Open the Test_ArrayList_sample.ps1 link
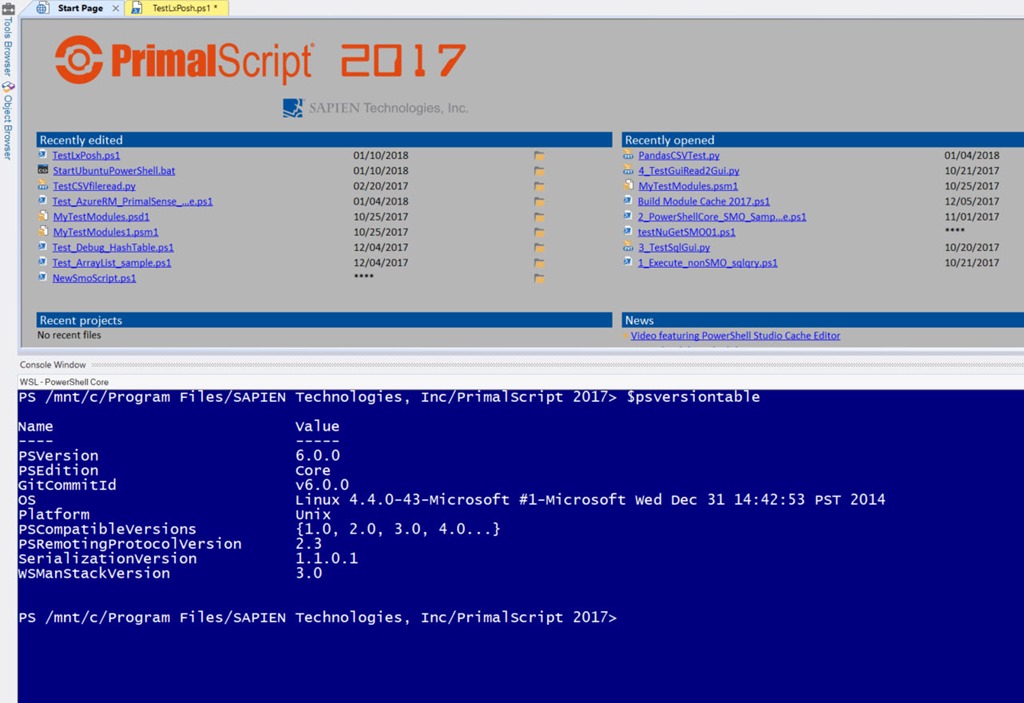Screen dimensions: 1024x703 112,263
